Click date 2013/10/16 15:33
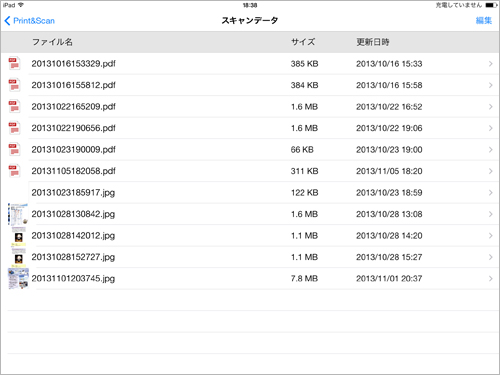Screen dimensions: 500x375 pyautogui.click(x=389, y=64)
